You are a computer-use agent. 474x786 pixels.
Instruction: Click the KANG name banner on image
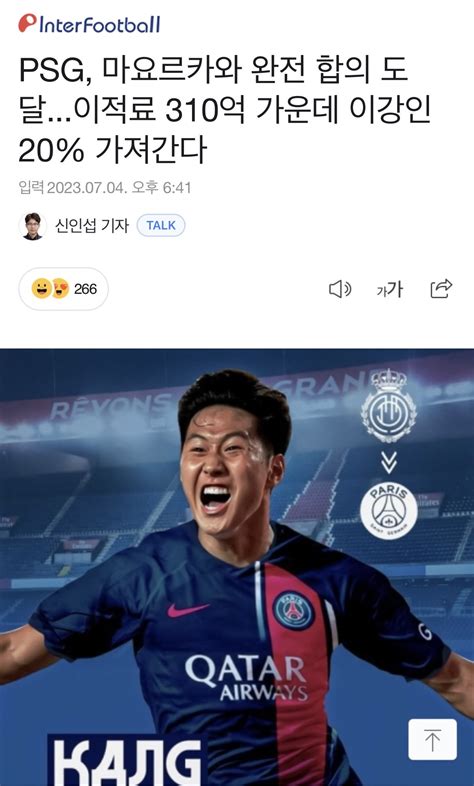click(127, 760)
